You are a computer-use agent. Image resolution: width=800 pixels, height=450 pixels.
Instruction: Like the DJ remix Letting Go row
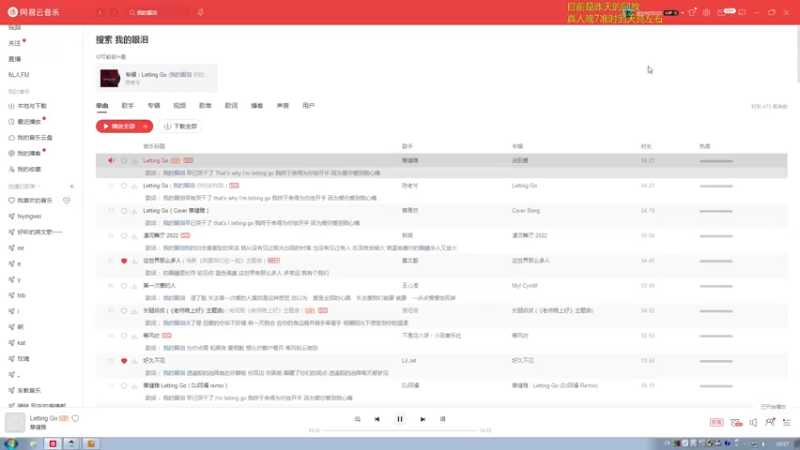124,386
